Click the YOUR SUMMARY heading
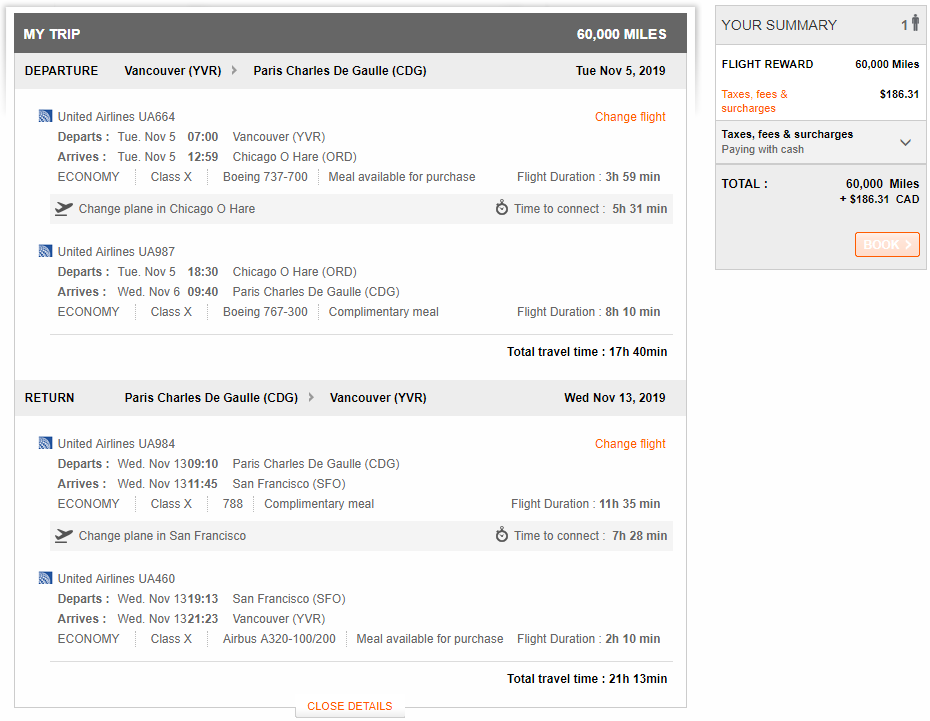Screen dimensions: 930x721 click(779, 25)
